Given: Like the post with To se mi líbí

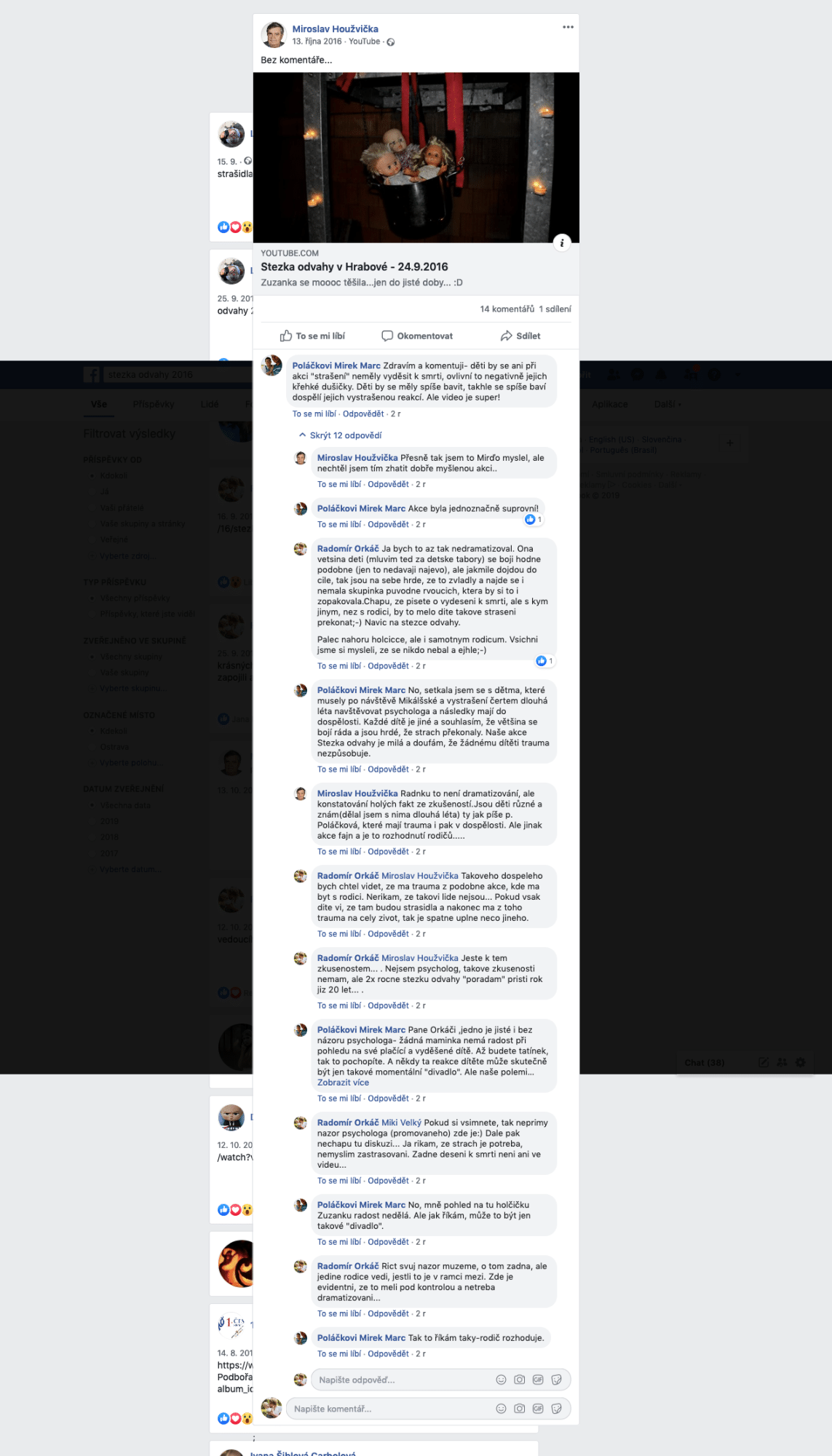Looking at the screenshot, I should (312, 336).
